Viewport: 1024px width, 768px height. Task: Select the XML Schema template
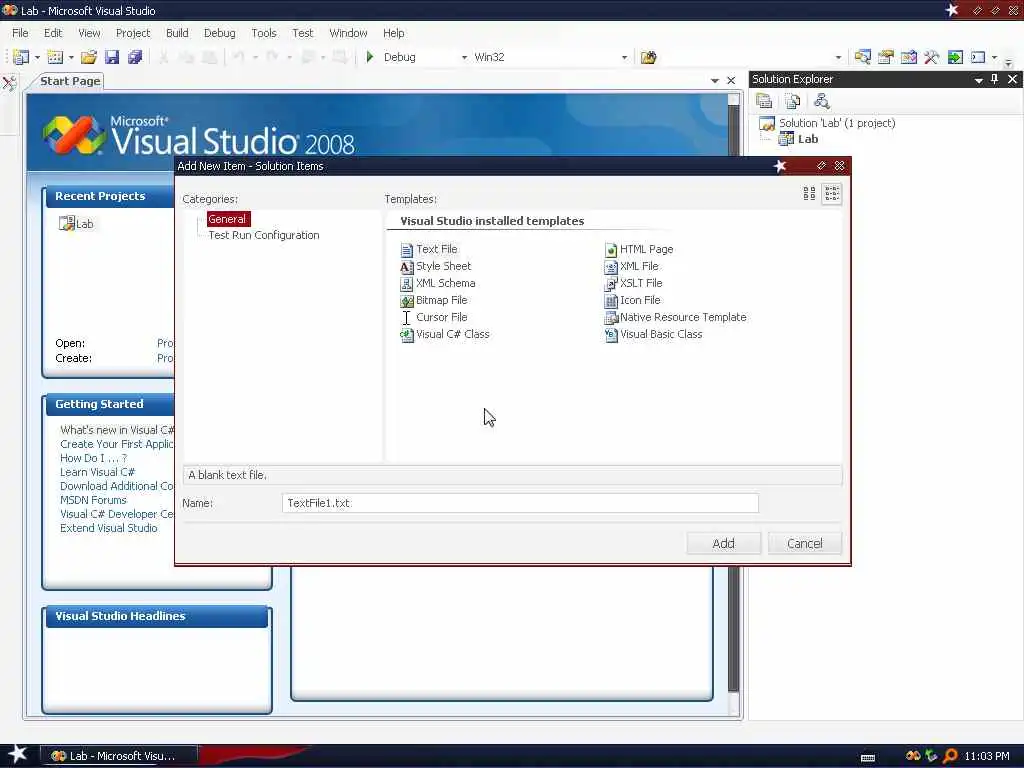(x=438, y=283)
